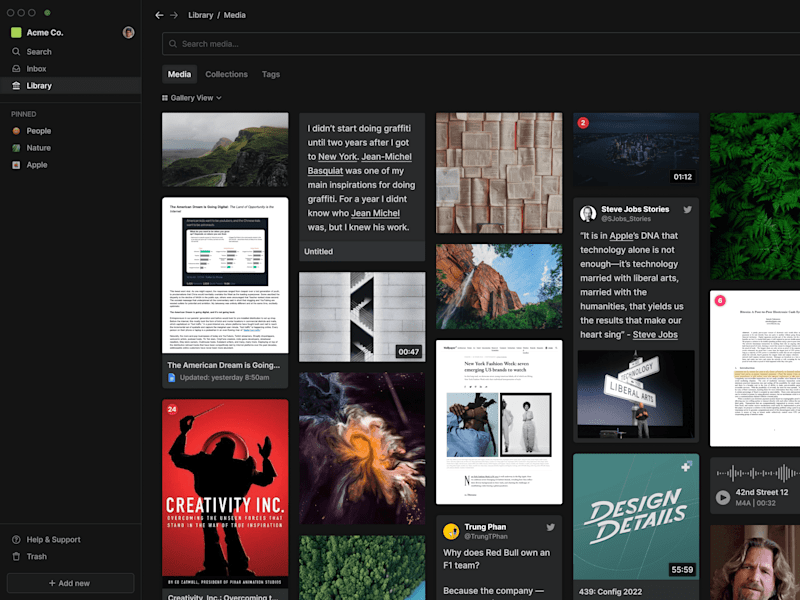Select the People pinned collection
Screen dimensions: 800x600
click(70, 131)
